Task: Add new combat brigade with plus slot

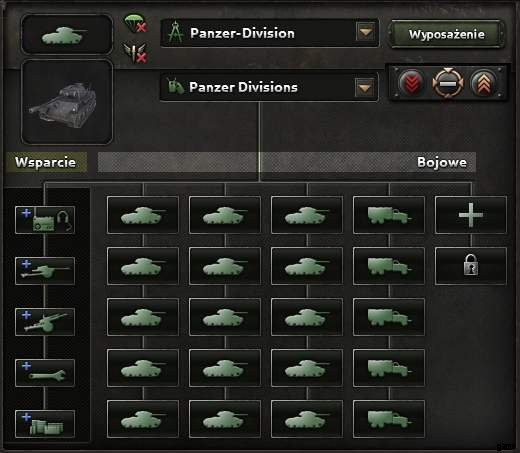Action: coord(471,215)
